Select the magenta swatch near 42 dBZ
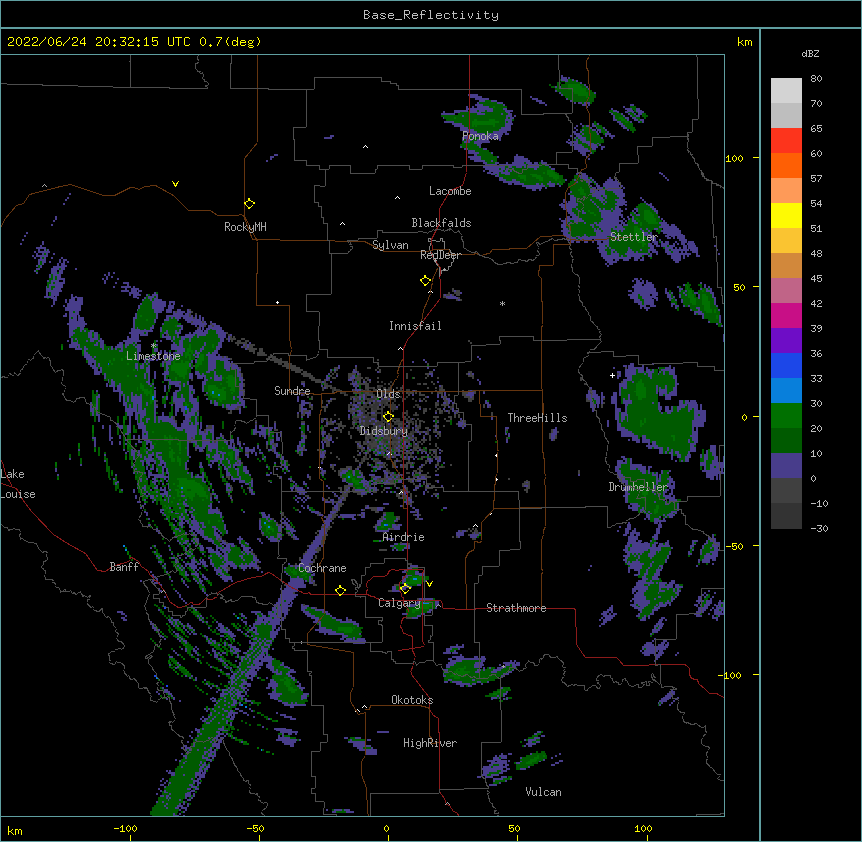 (x=786, y=315)
